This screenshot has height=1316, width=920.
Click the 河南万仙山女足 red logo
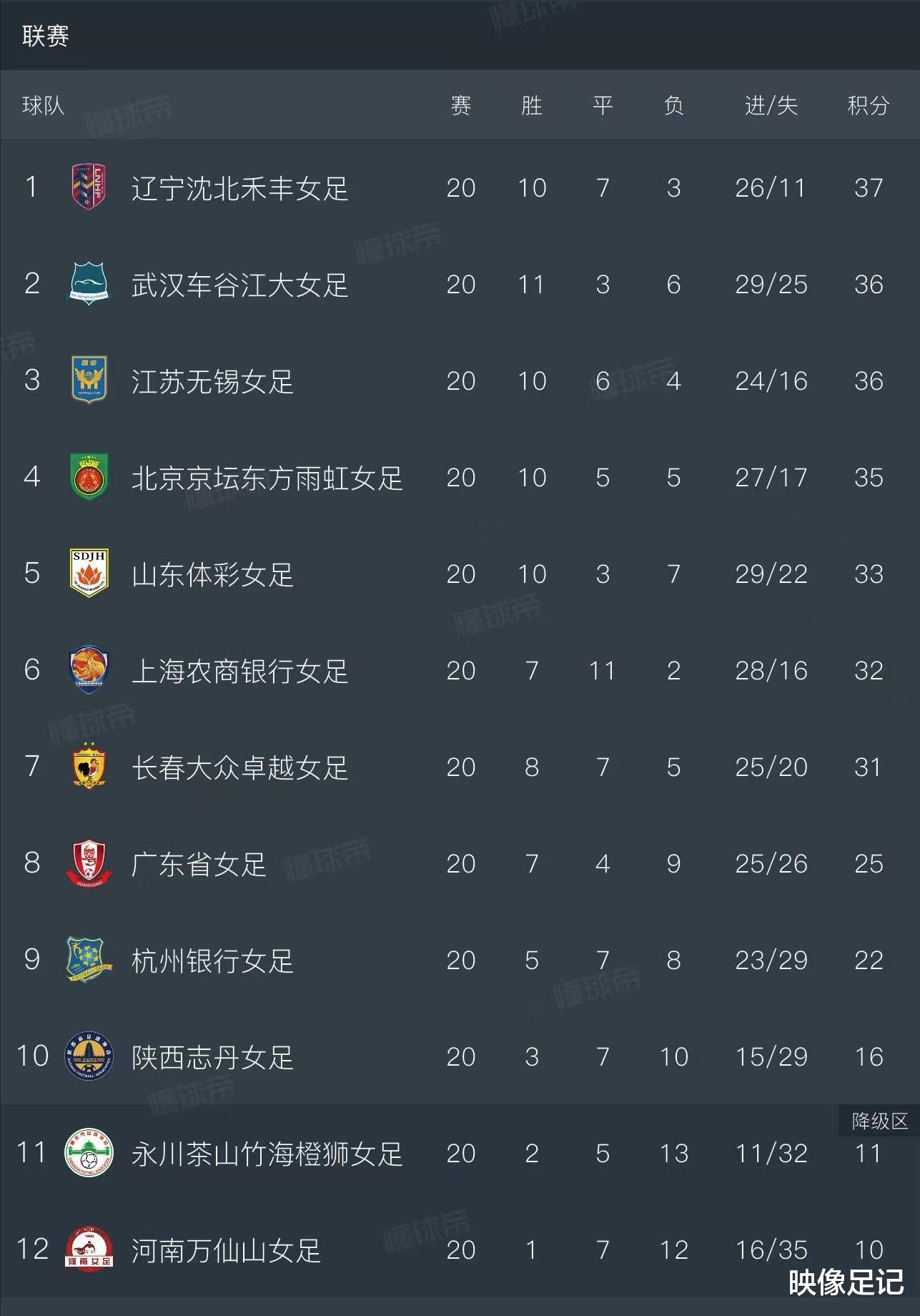coord(89,1249)
